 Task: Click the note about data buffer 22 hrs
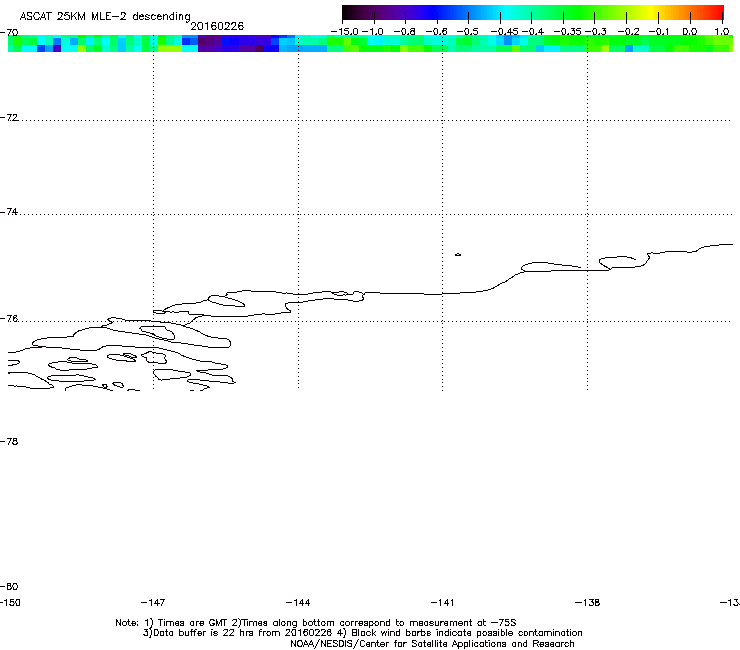pyautogui.click(x=237, y=633)
